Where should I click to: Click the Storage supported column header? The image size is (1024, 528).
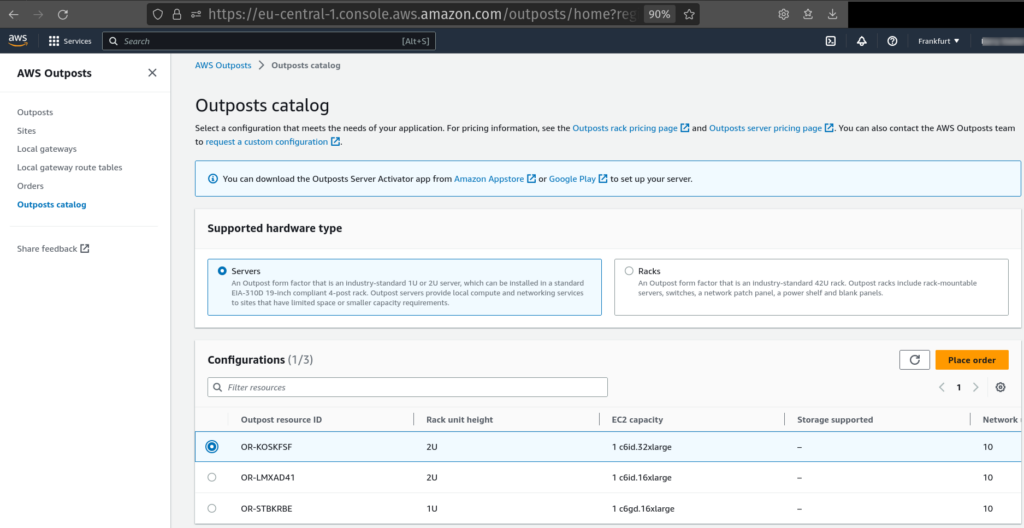click(x=835, y=420)
